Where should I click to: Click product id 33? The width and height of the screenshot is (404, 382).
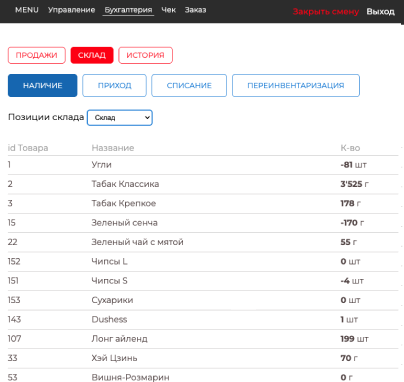(12, 358)
